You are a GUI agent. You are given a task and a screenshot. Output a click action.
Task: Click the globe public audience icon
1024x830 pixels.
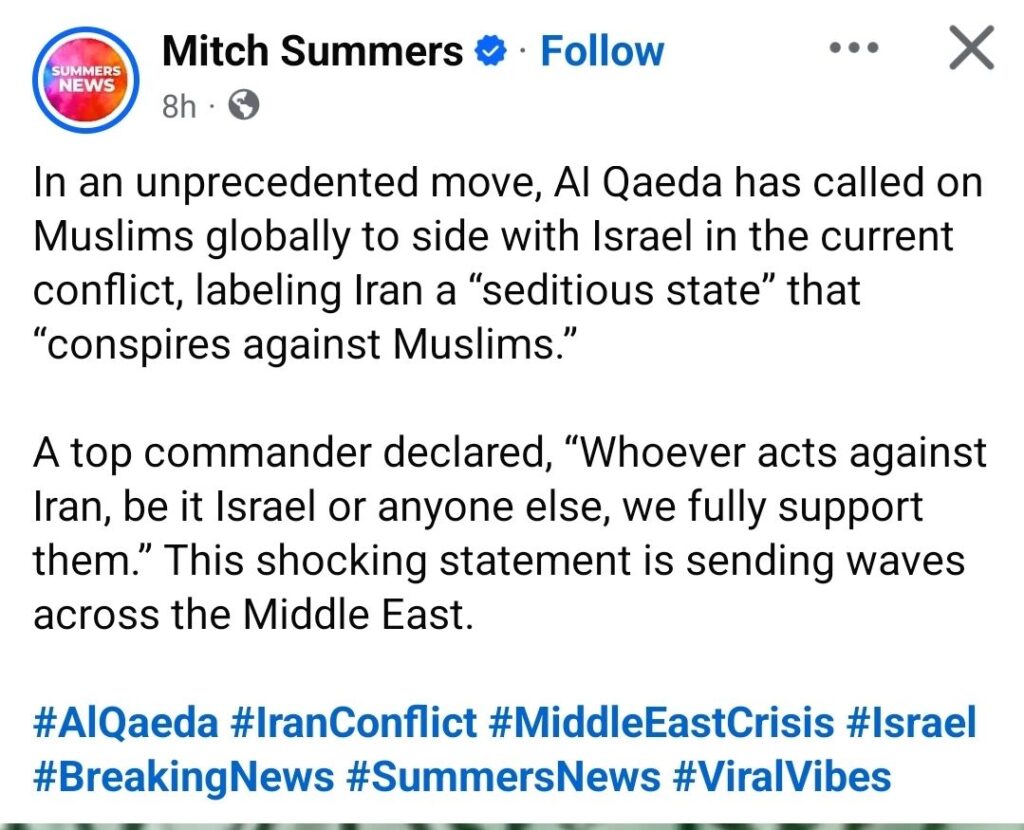coord(244,106)
